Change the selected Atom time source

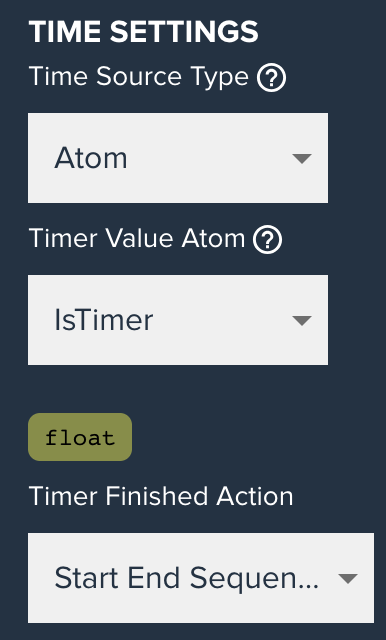178,158
